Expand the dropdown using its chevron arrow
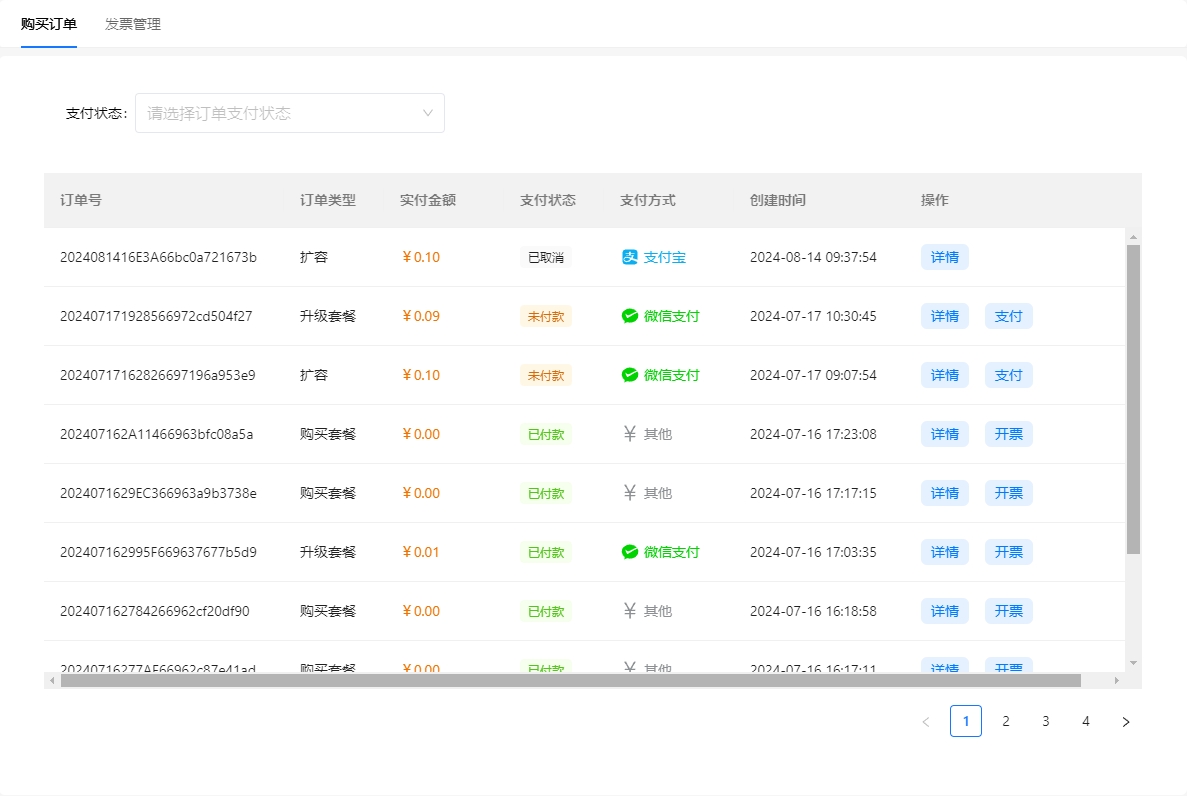Screen dimensions: 1187x796 (428, 113)
